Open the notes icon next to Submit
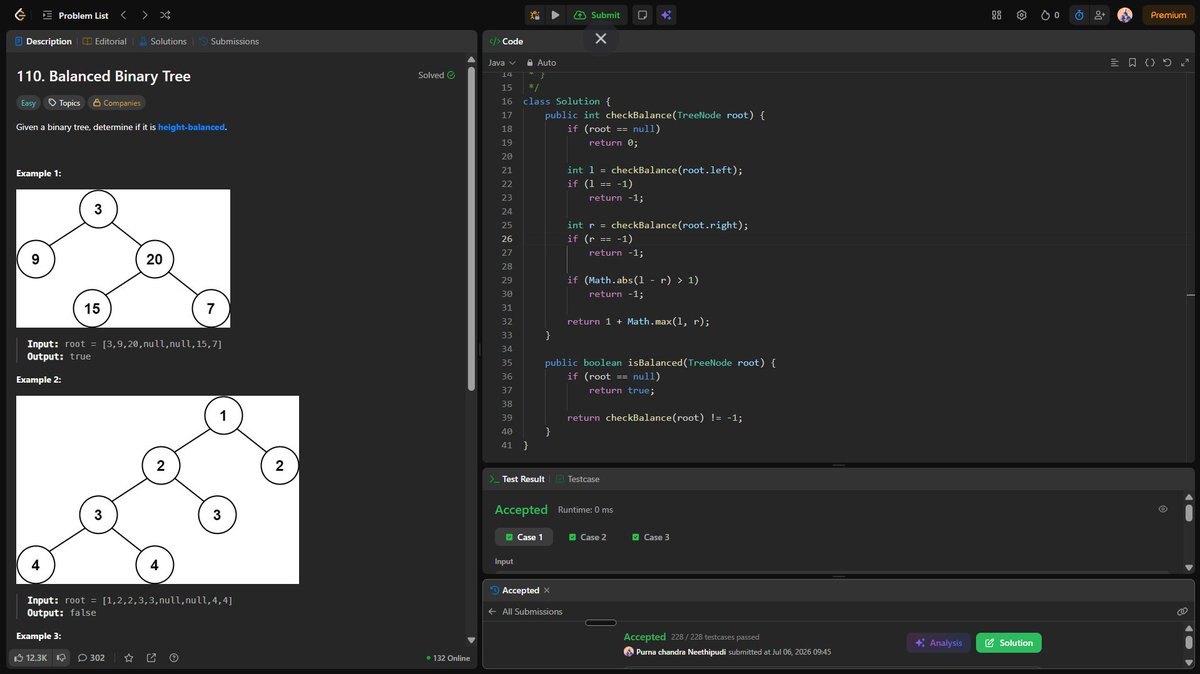The height and width of the screenshot is (674, 1200). point(642,15)
